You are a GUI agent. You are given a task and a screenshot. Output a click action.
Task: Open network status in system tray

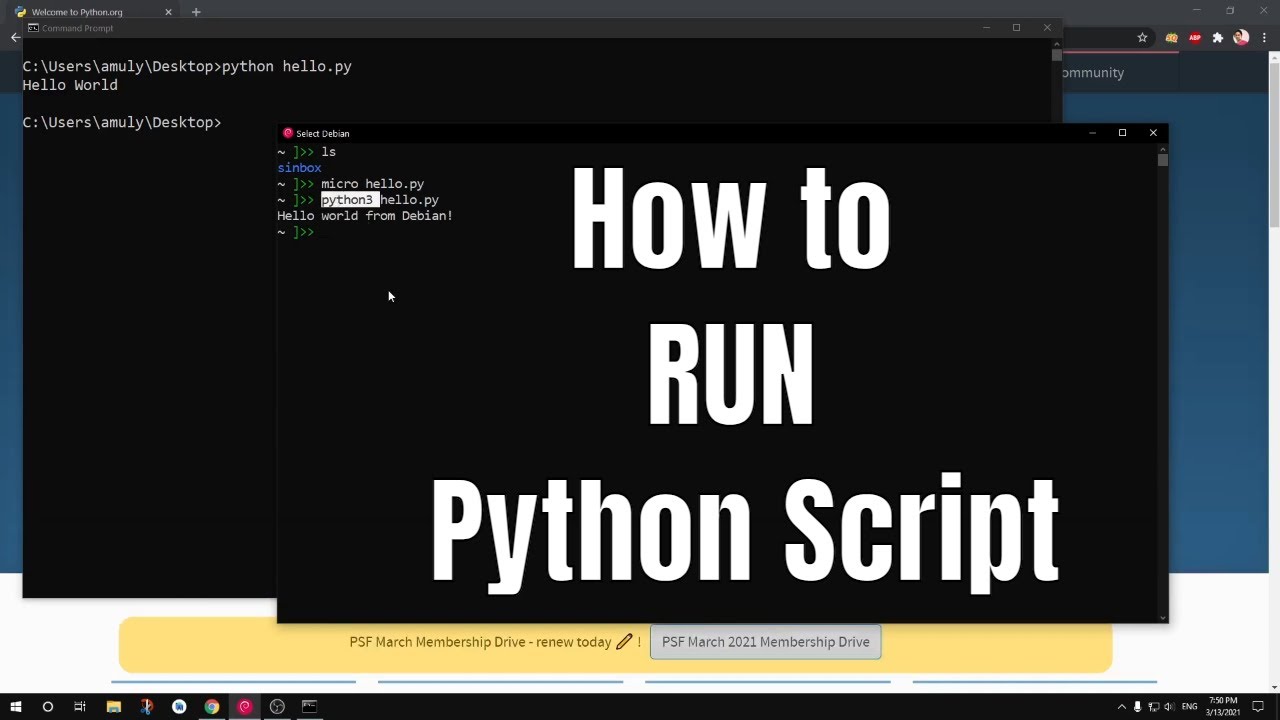pyautogui.click(x=1153, y=706)
